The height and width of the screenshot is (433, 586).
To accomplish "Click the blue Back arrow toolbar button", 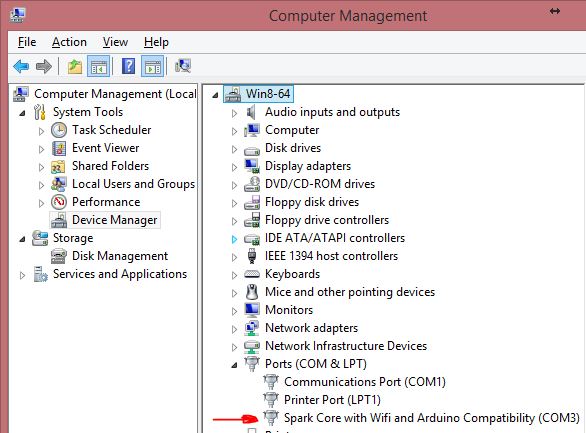I will (x=21, y=67).
